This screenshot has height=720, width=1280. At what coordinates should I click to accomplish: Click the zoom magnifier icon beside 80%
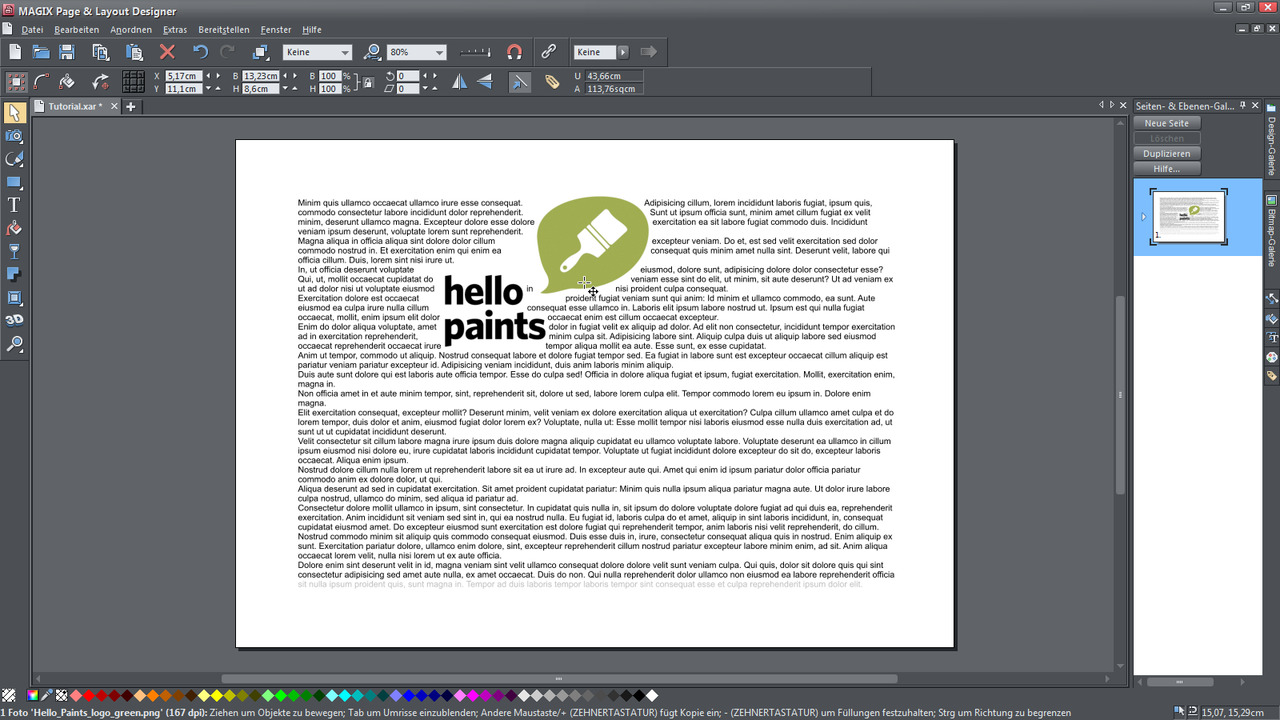pos(373,52)
